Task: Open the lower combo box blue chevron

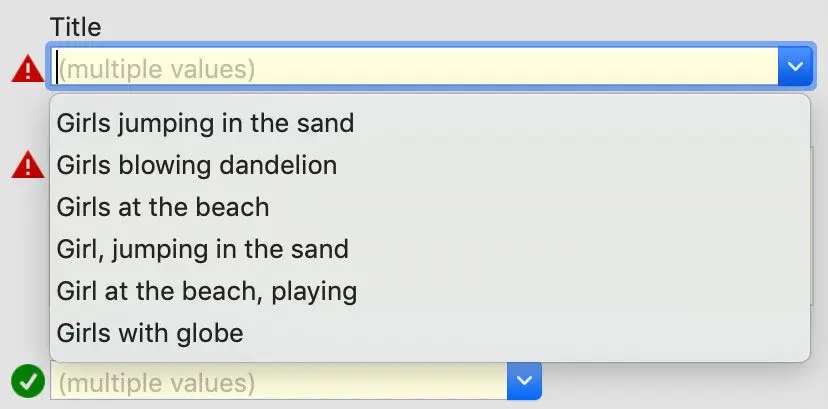Action: pyautogui.click(x=524, y=381)
